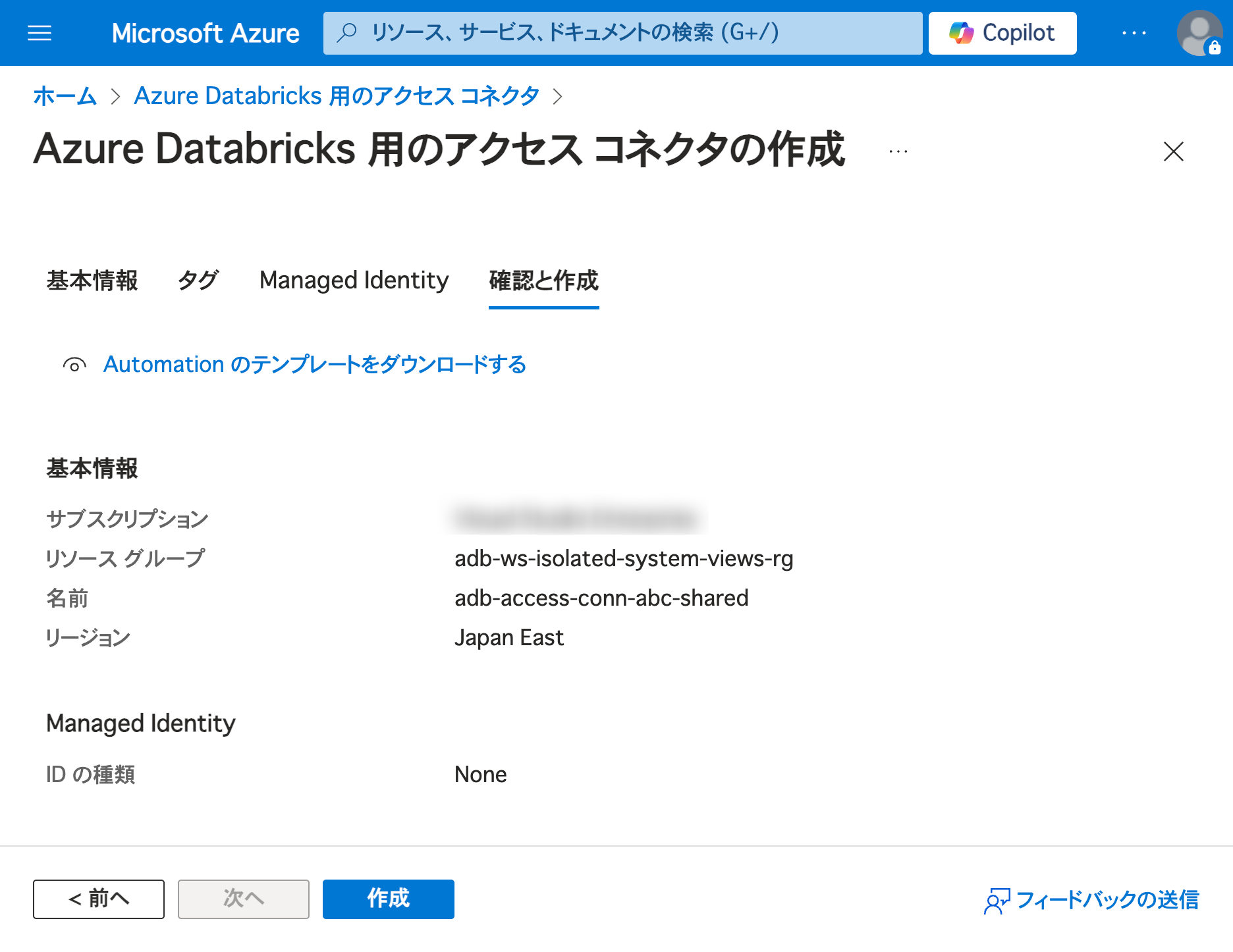Click the サブスクリプション label
The width and height of the screenshot is (1233, 952).
(127, 519)
